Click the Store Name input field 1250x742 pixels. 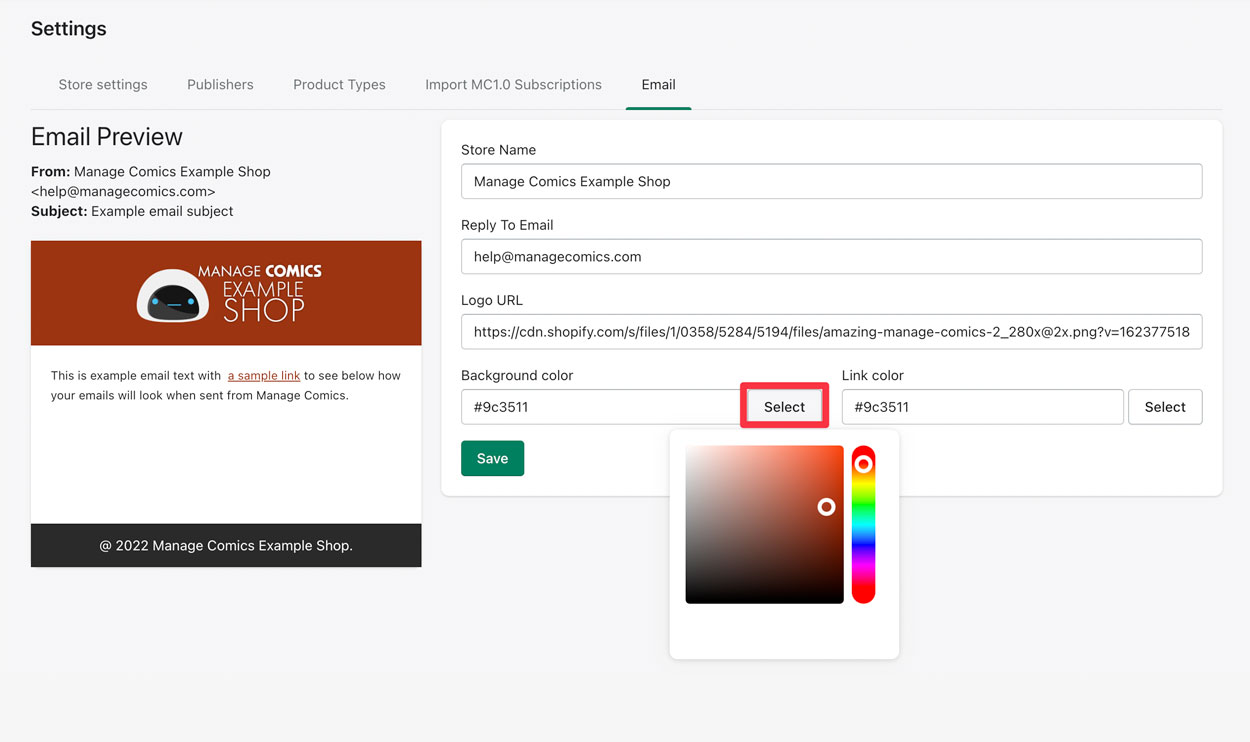pos(831,182)
